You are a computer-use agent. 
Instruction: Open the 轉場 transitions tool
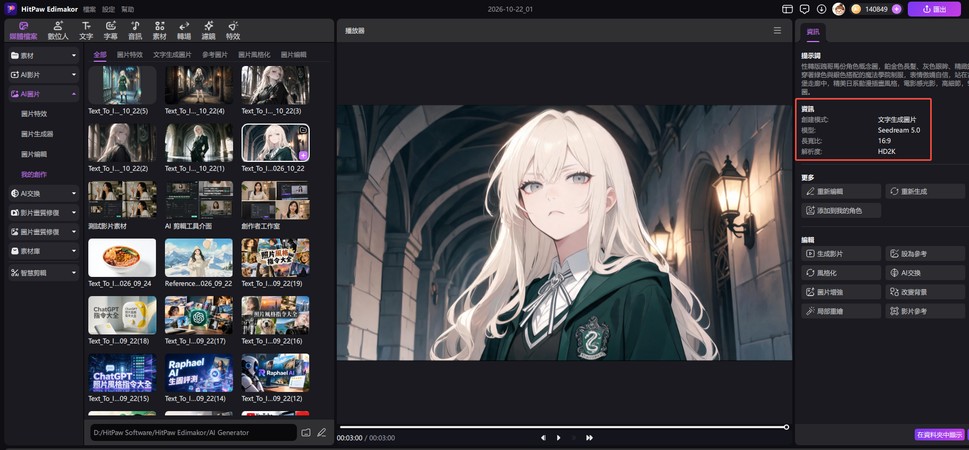tap(184, 30)
